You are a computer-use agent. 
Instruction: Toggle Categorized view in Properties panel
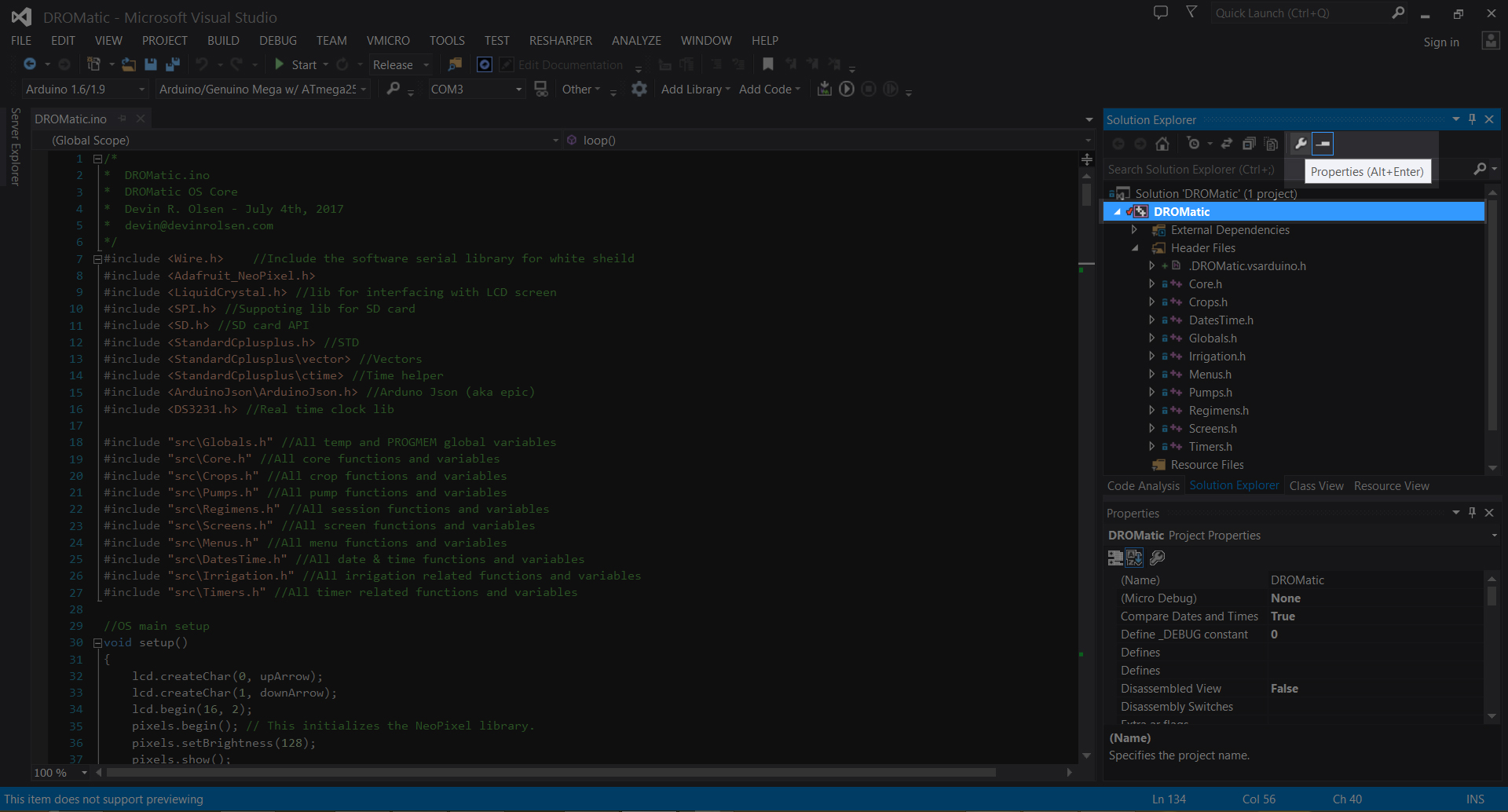pyautogui.click(x=1115, y=558)
